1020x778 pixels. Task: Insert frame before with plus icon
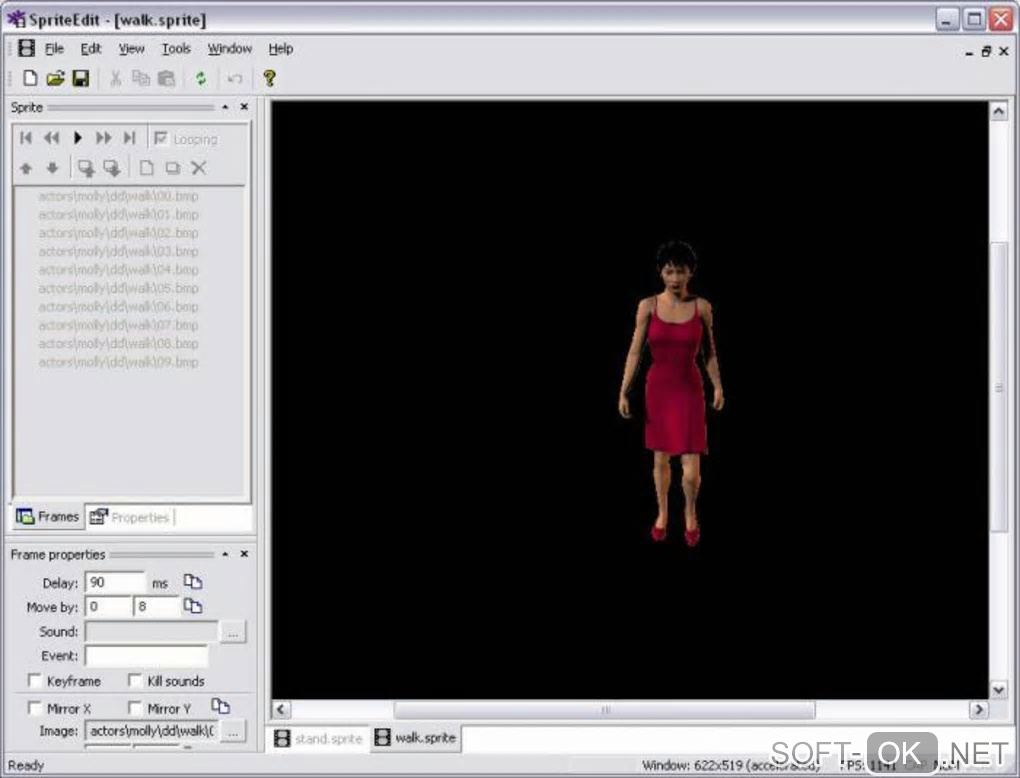pos(86,168)
